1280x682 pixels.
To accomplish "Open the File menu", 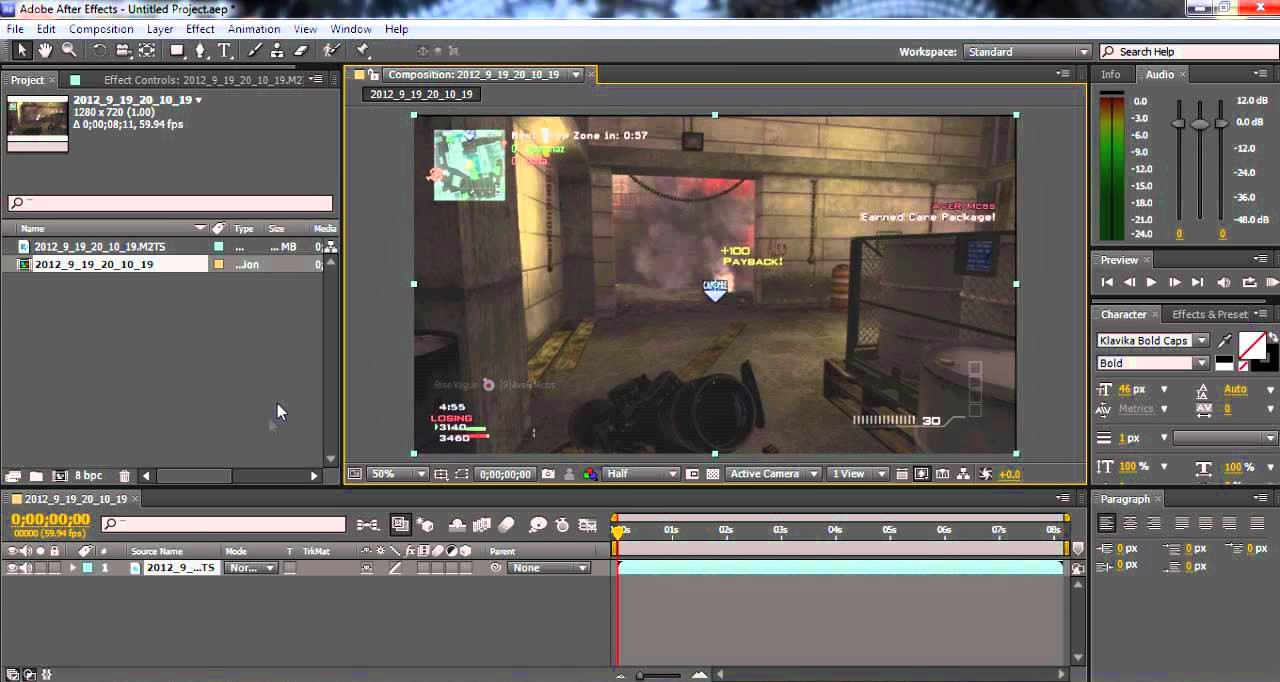I will coord(15,29).
